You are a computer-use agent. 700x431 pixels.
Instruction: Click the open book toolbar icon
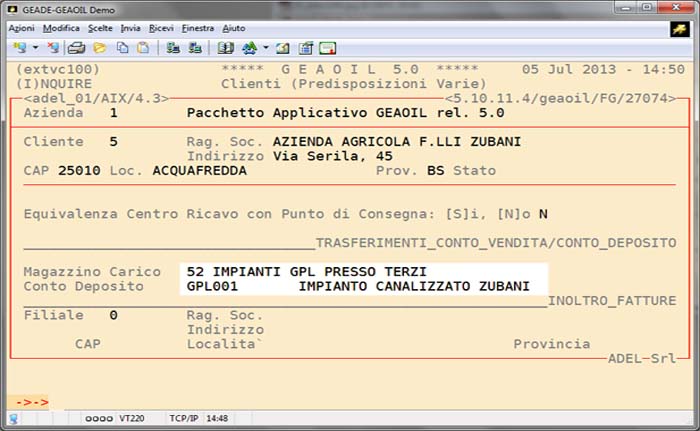[226, 47]
